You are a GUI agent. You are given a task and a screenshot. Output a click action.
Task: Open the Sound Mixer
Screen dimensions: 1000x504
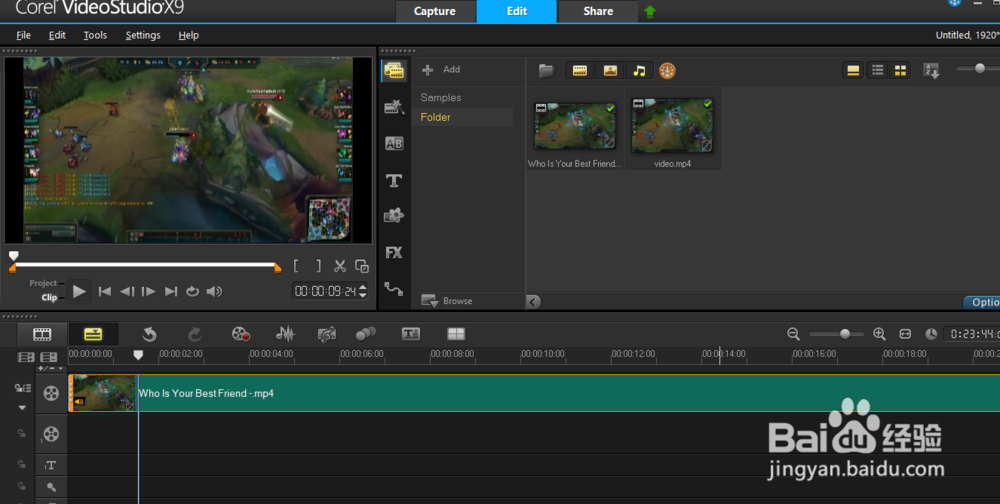(285, 334)
